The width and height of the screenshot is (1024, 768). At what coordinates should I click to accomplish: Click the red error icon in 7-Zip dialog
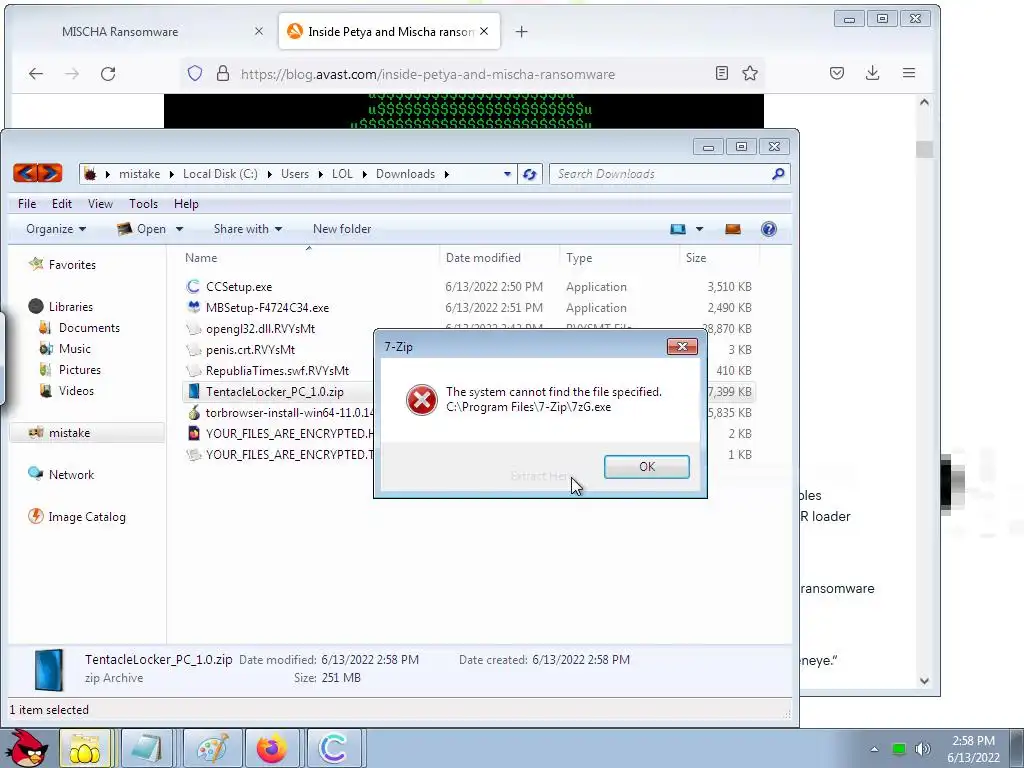(x=421, y=400)
